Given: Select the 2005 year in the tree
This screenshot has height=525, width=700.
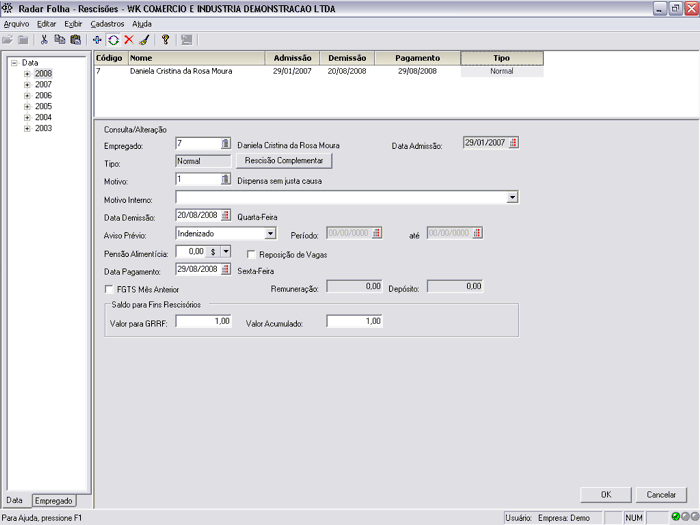Looking at the screenshot, I should tap(44, 107).
